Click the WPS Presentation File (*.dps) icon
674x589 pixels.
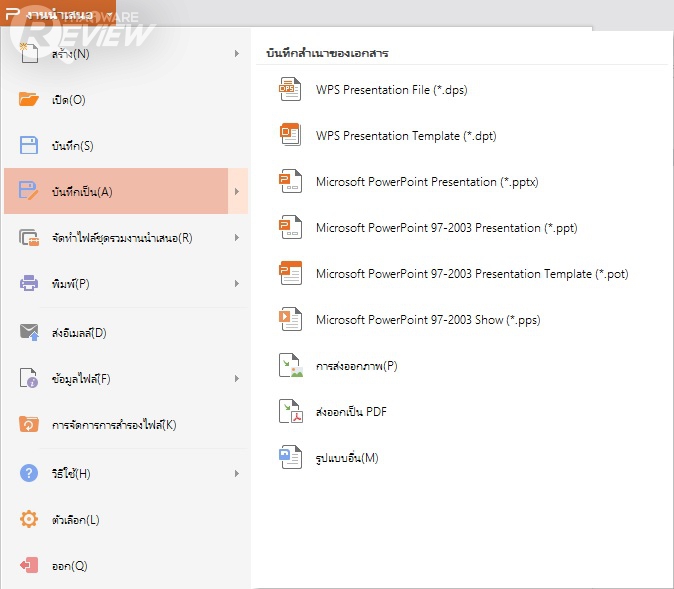290,90
